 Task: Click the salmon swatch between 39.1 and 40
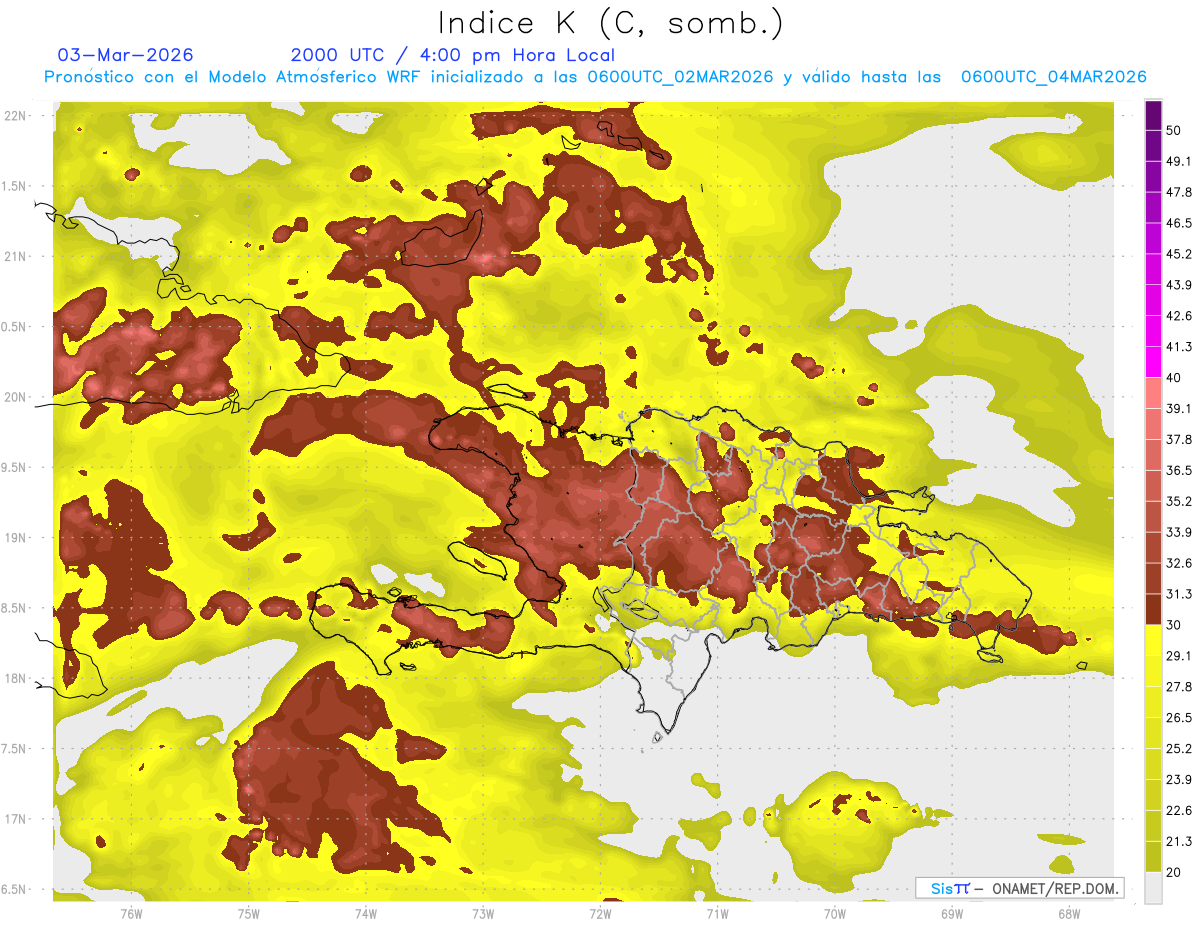(x=1153, y=393)
